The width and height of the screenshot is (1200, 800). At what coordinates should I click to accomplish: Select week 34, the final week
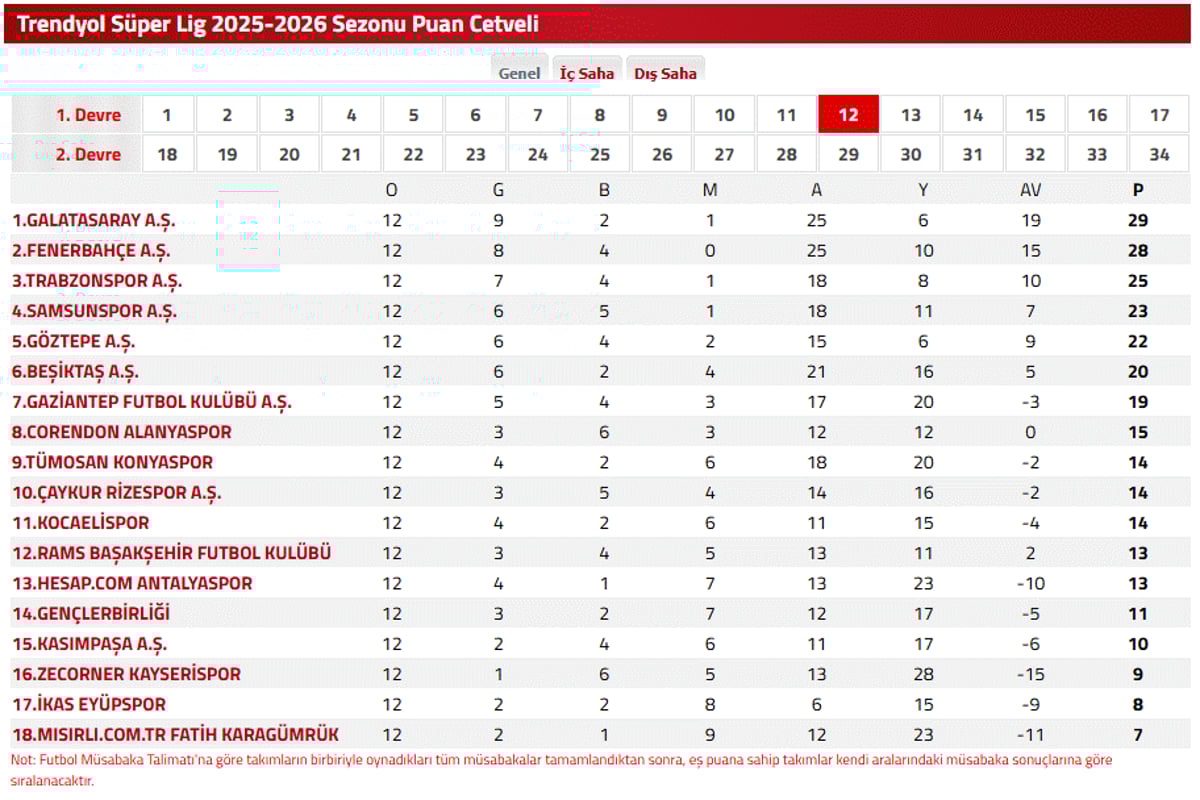point(1159,154)
